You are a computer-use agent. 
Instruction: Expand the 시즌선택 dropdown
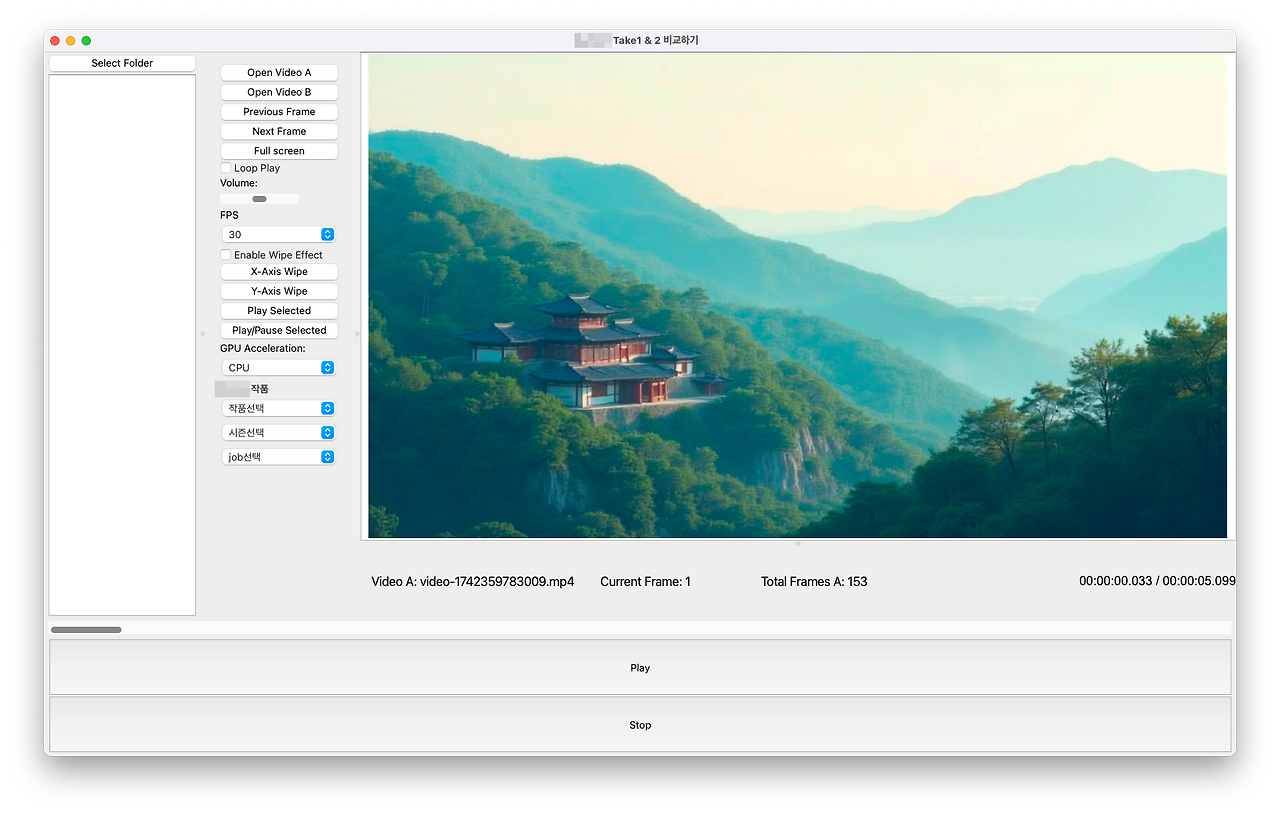279,432
